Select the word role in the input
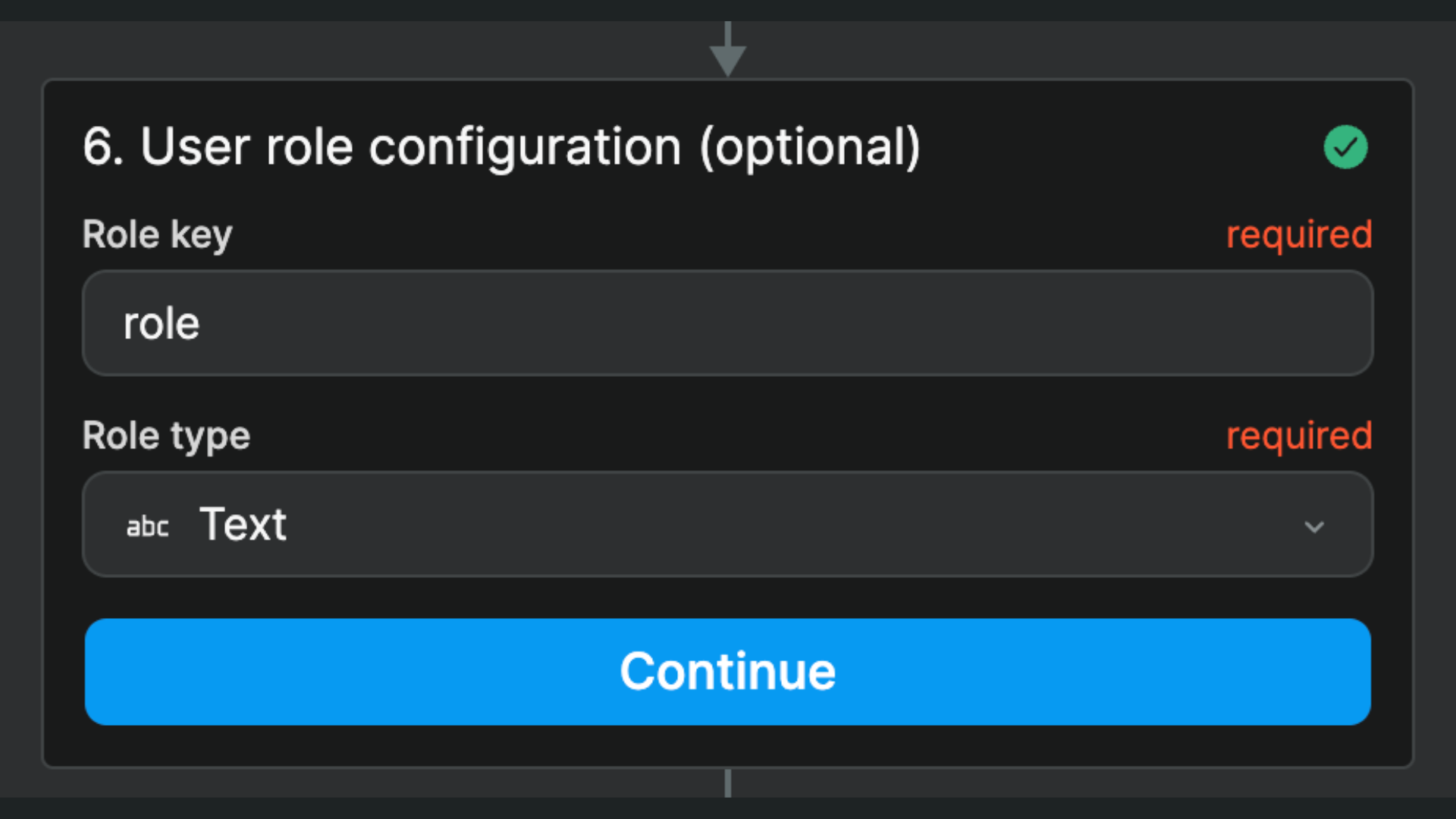 pyautogui.click(x=161, y=323)
